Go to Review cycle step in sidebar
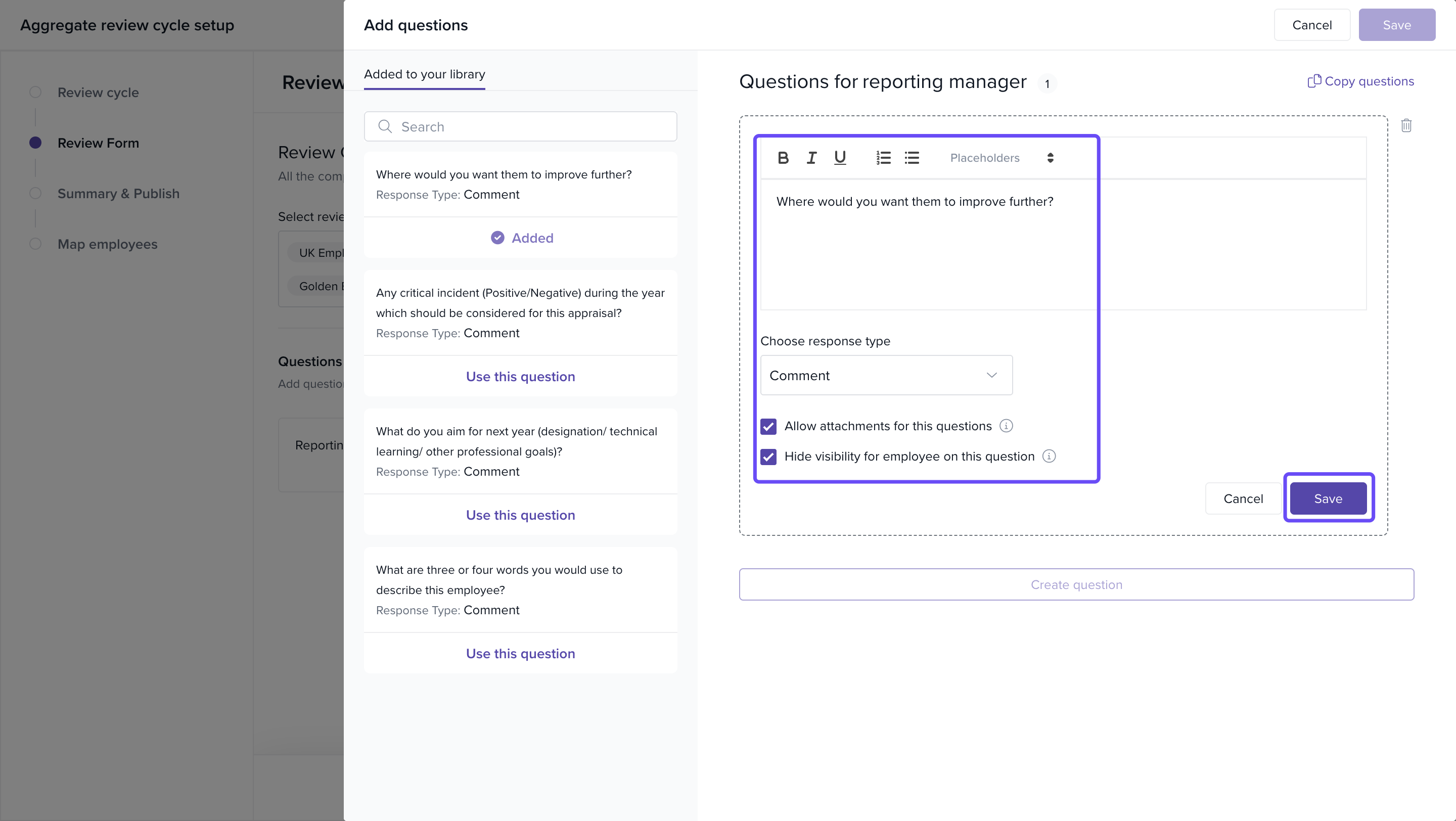This screenshot has height=821, width=1456. (x=98, y=92)
